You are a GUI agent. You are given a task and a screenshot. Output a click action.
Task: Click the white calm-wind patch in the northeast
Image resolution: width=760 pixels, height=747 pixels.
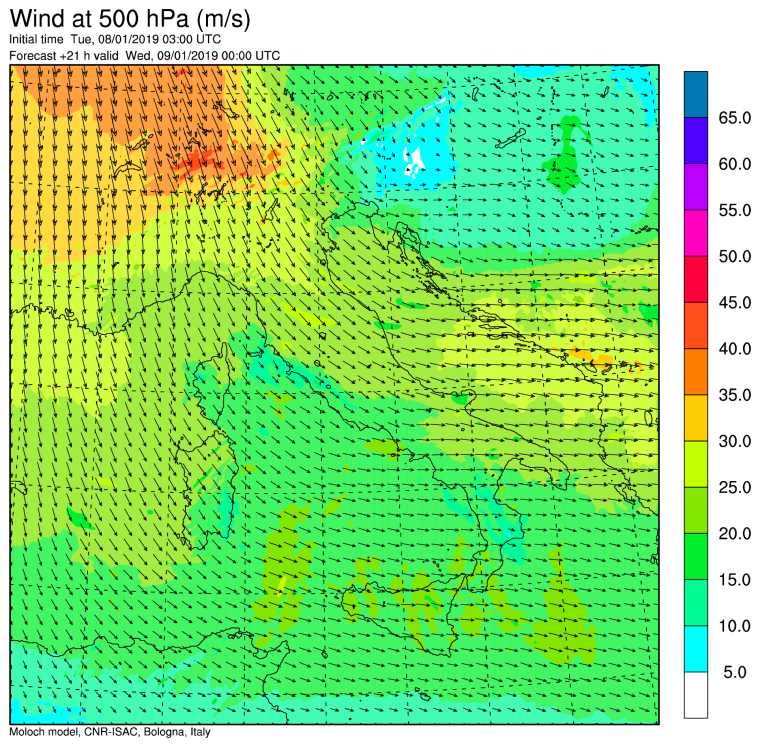click(x=413, y=161)
